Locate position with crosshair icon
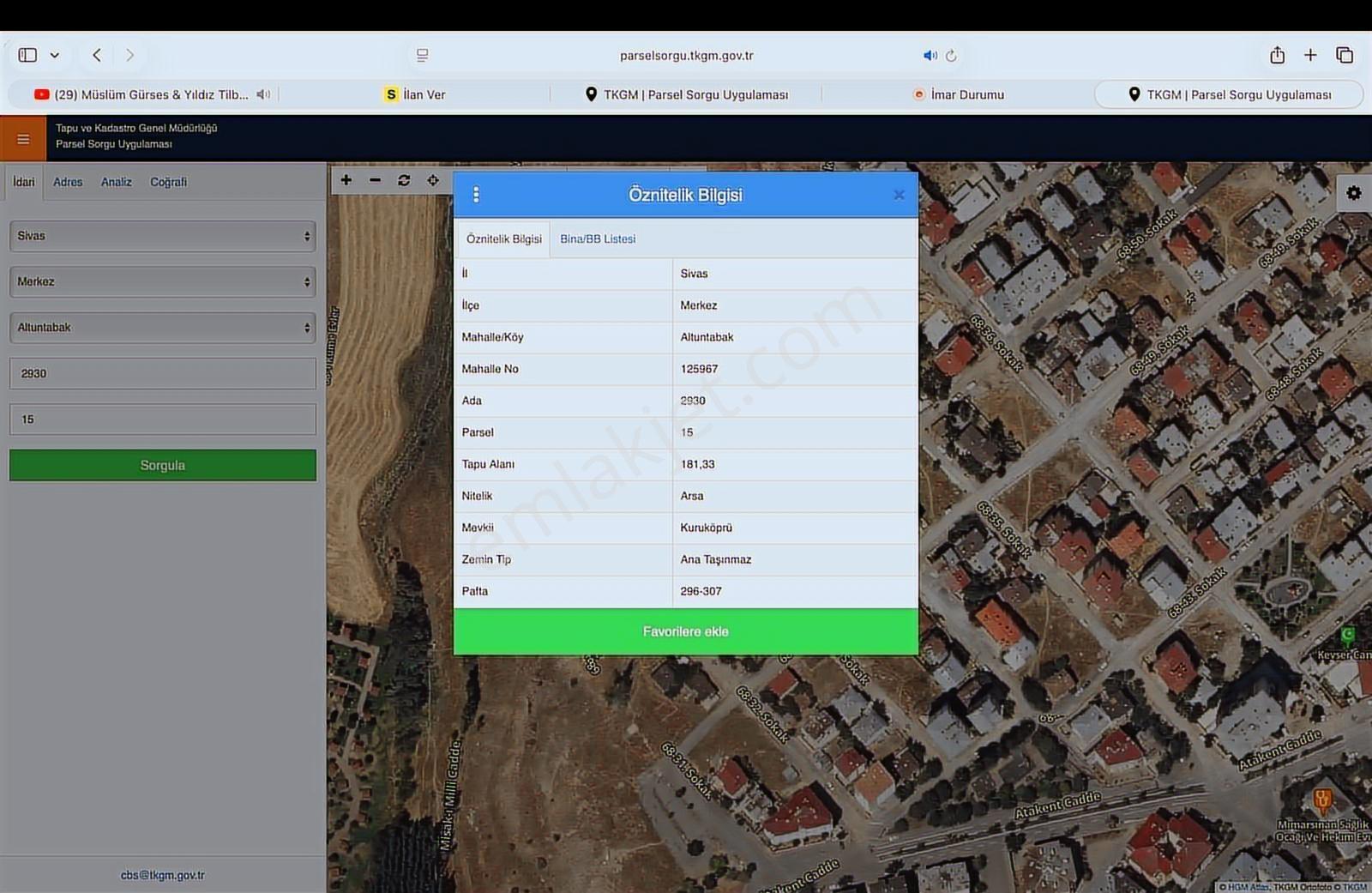The image size is (1372, 893). pyautogui.click(x=433, y=180)
